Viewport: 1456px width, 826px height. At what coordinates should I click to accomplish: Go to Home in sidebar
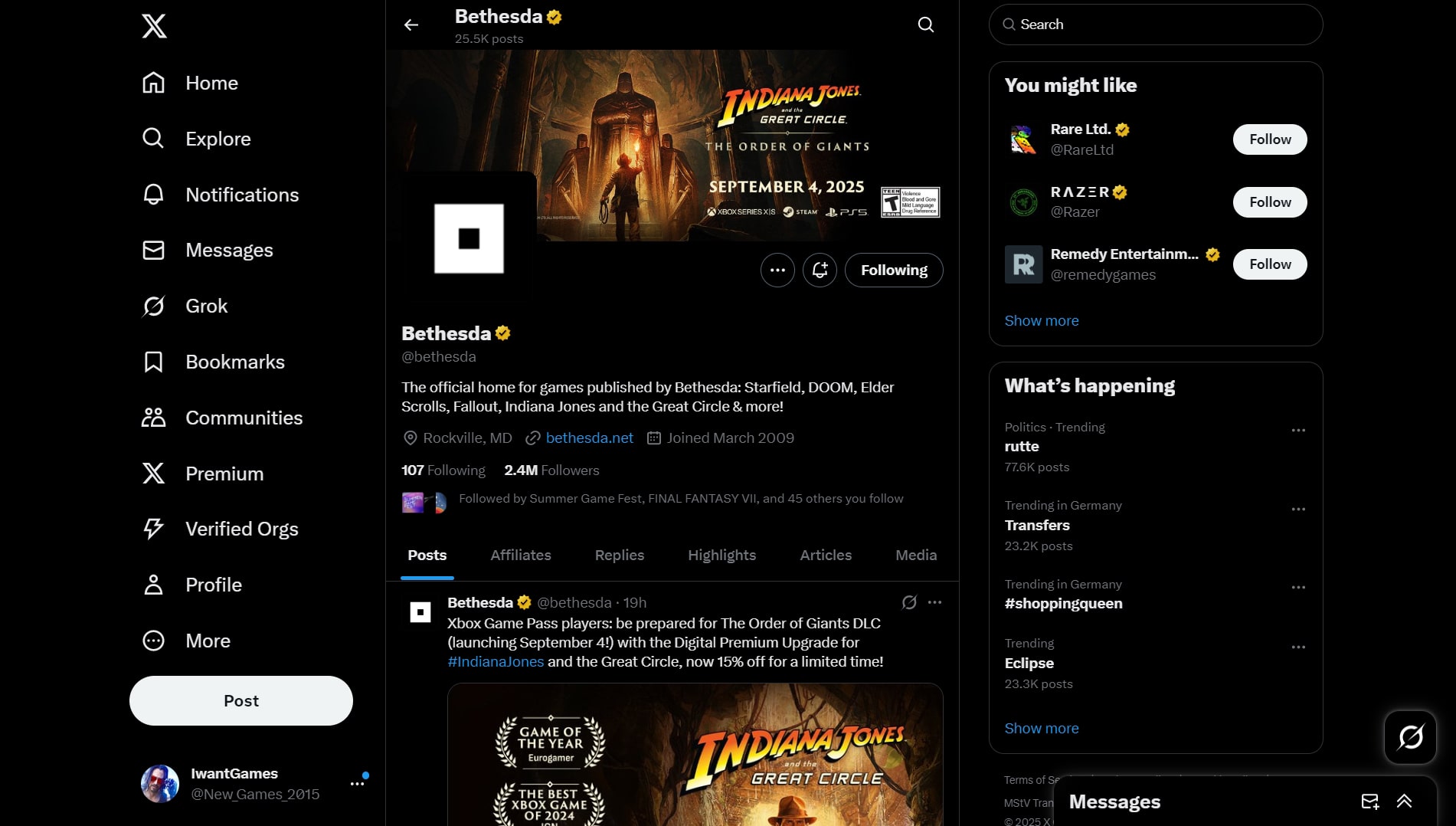coord(190,83)
